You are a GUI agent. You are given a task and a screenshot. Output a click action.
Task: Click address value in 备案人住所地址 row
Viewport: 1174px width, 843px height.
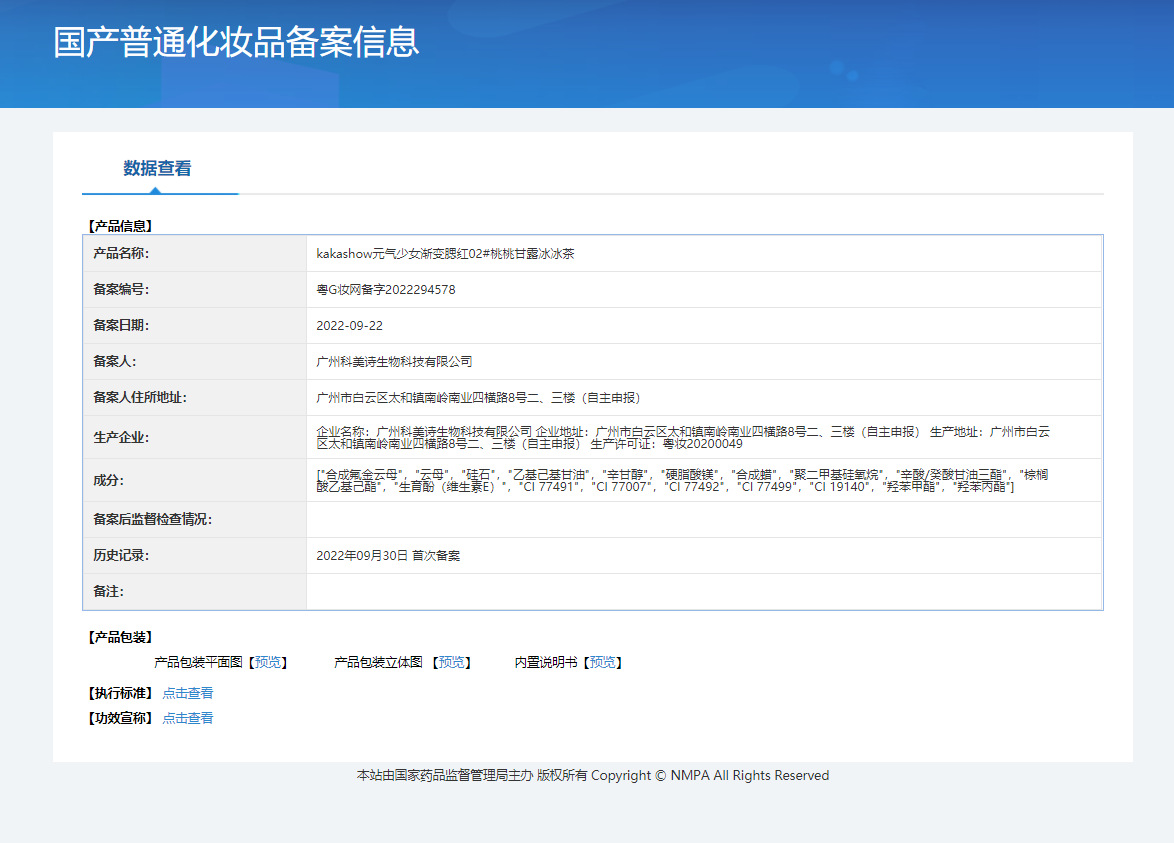pyautogui.click(x=478, y=398)
